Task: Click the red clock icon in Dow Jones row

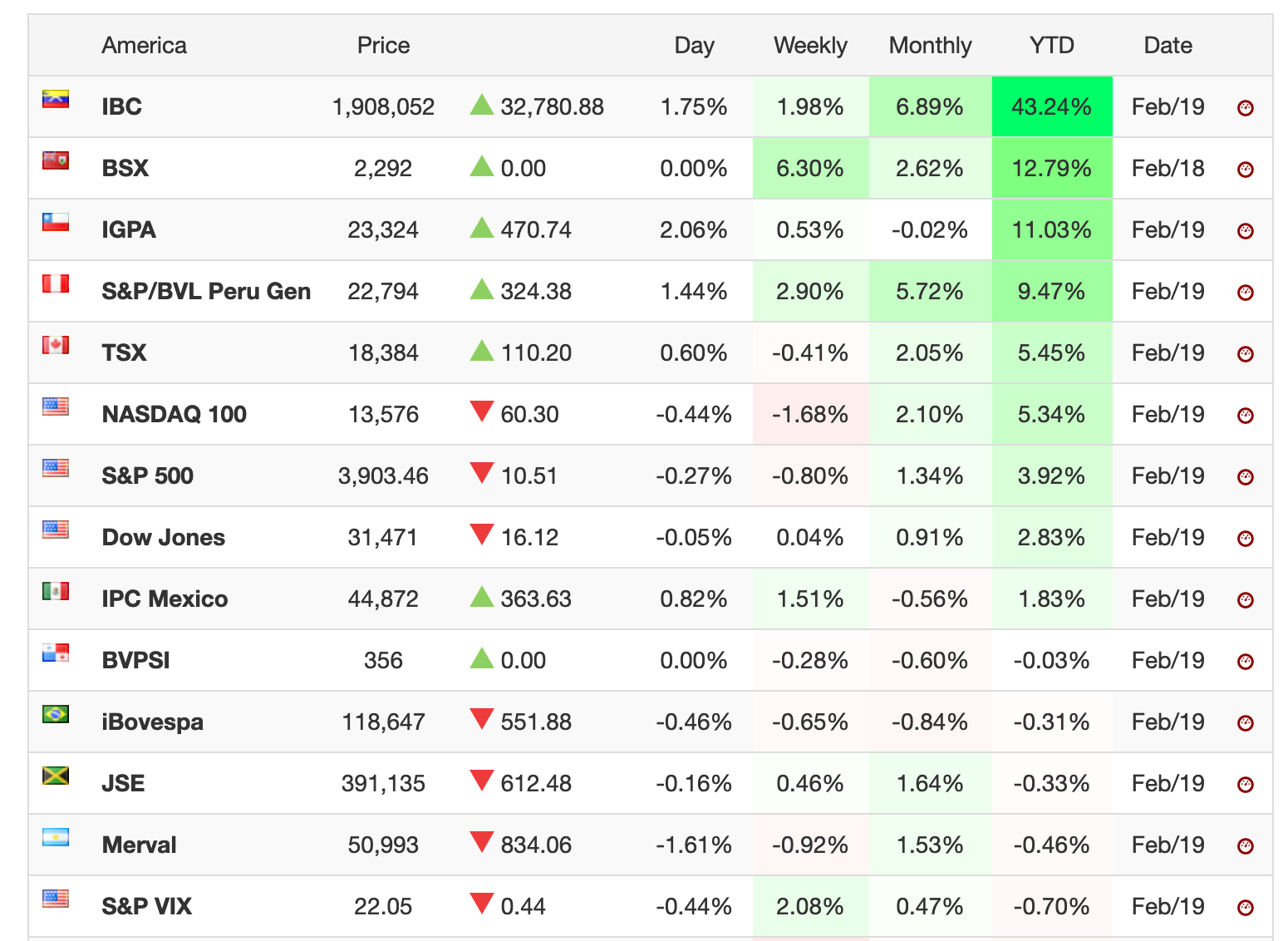Action: click(x=1245, y=539)
